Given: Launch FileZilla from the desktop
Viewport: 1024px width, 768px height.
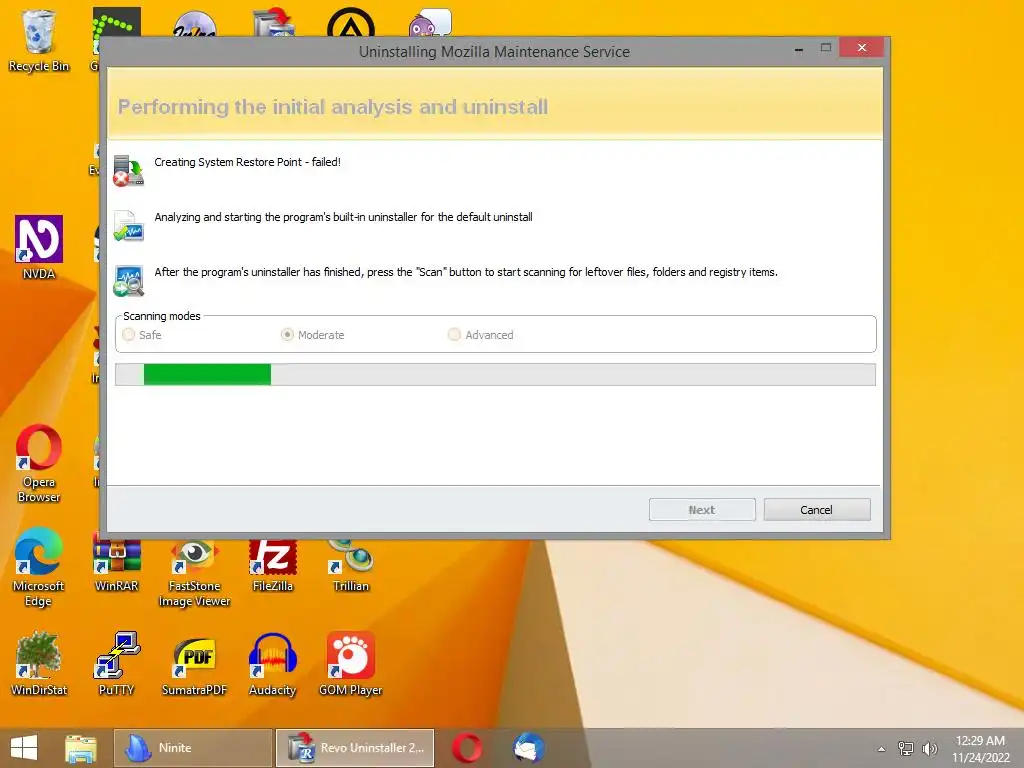Looking at the screenshot, I should coord(272,566).
